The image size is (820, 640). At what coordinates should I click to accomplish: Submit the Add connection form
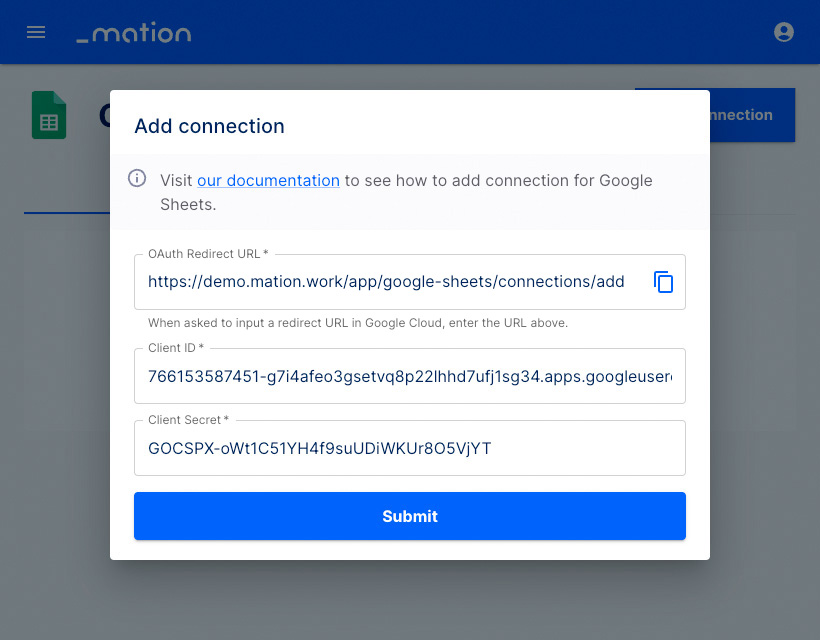[409, 516]
